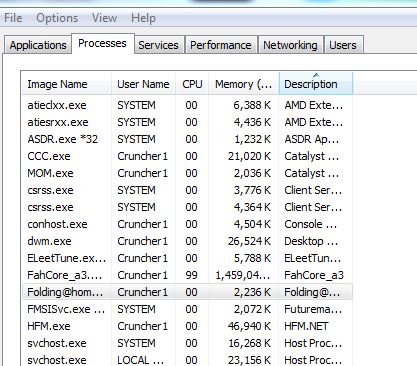
Task: Click the Desktop ... description cell
Action: [x=311, y=241]
